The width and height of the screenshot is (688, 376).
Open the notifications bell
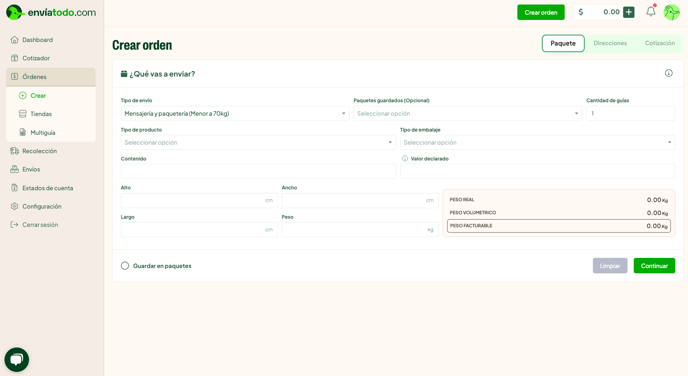[651, 12]
